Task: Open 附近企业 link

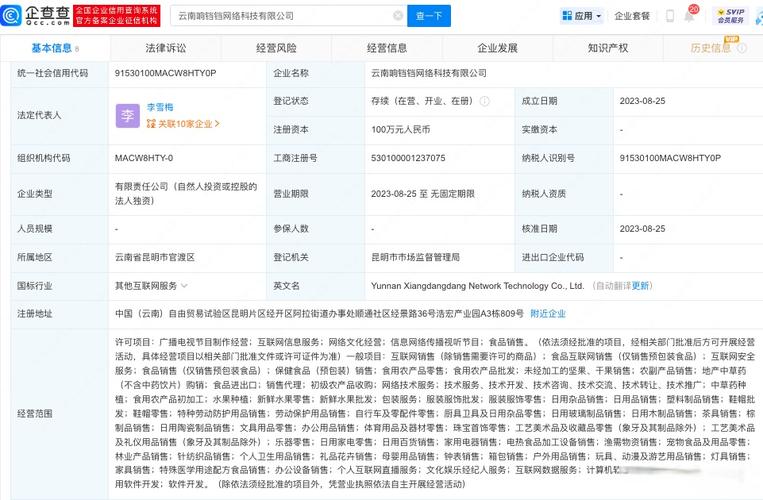Action: click(548, 314)
